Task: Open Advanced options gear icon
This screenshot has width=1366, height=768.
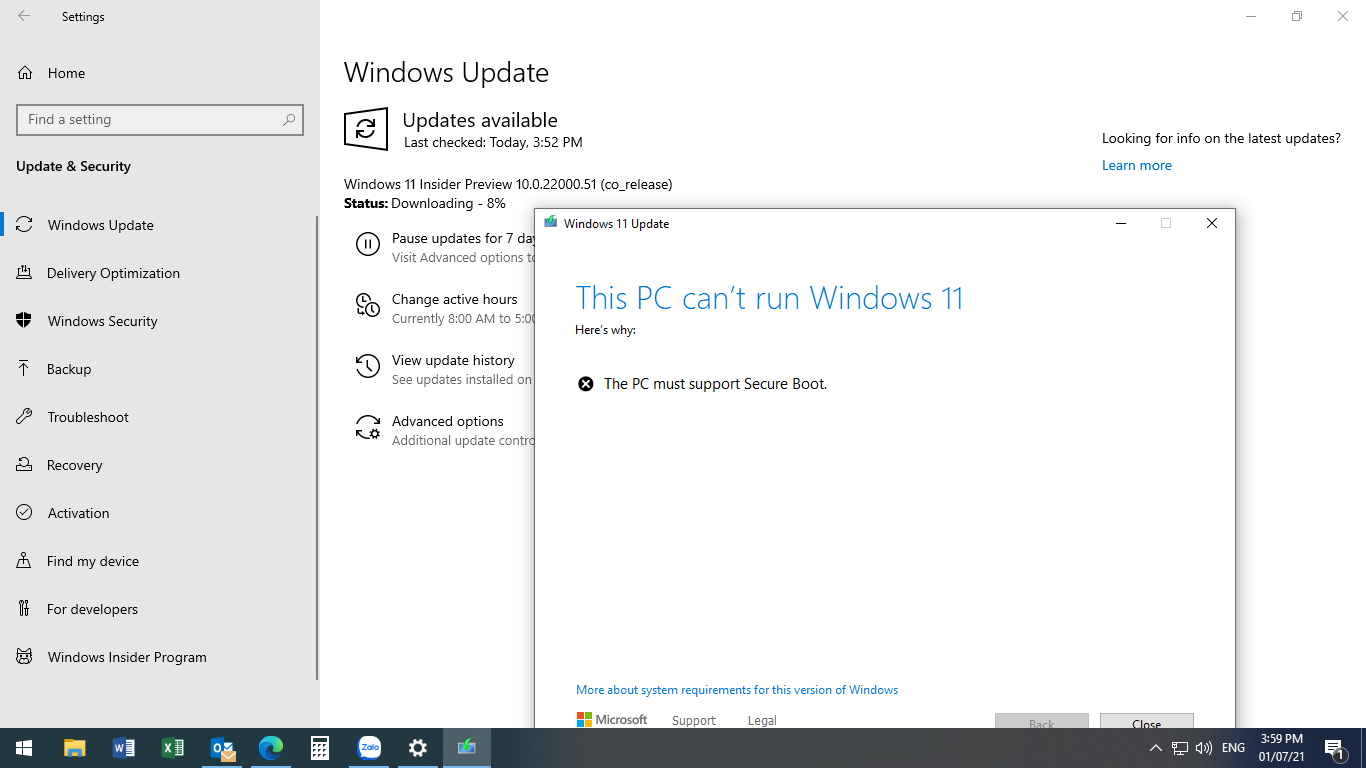Action: (x=368, y=428)
